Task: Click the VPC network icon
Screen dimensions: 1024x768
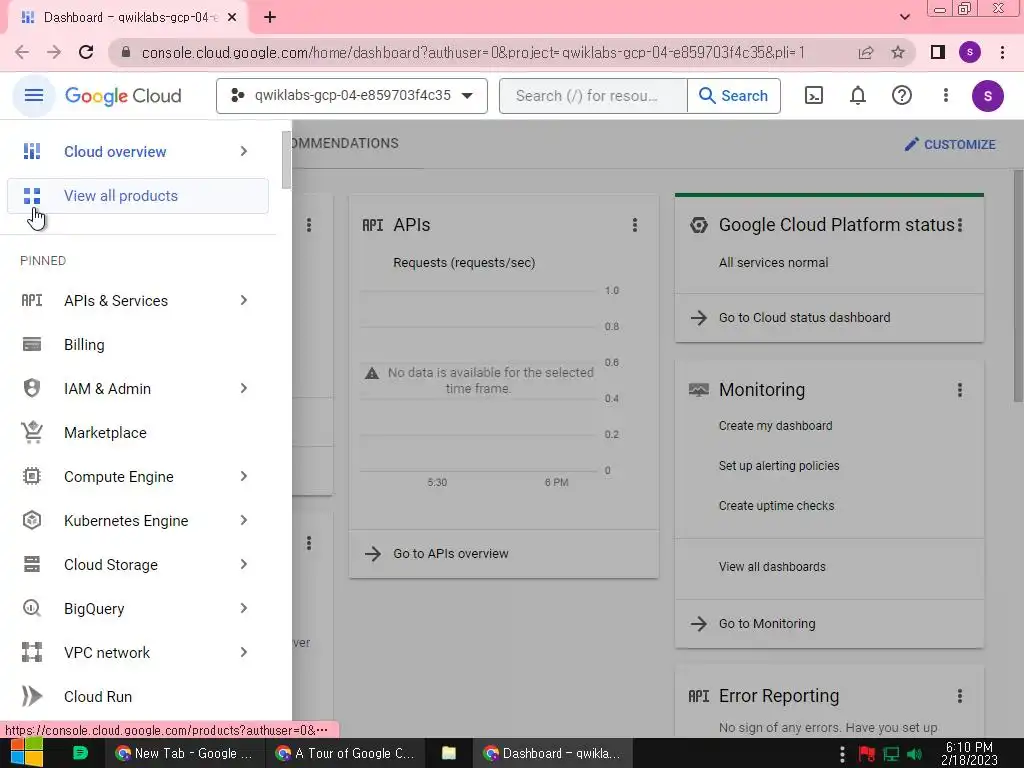Action: click(31, 652)
